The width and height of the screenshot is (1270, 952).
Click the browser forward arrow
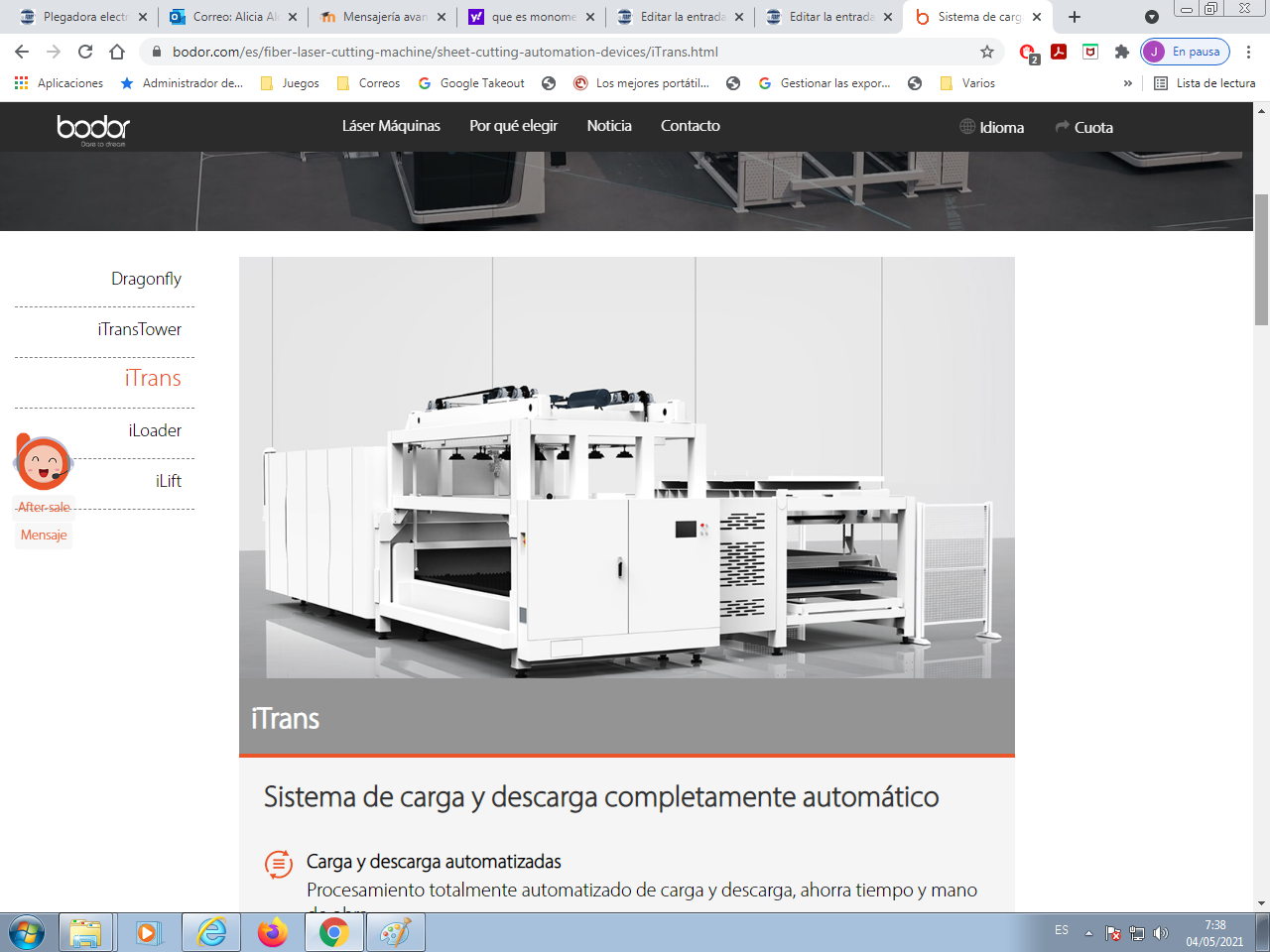click(54, 52)
